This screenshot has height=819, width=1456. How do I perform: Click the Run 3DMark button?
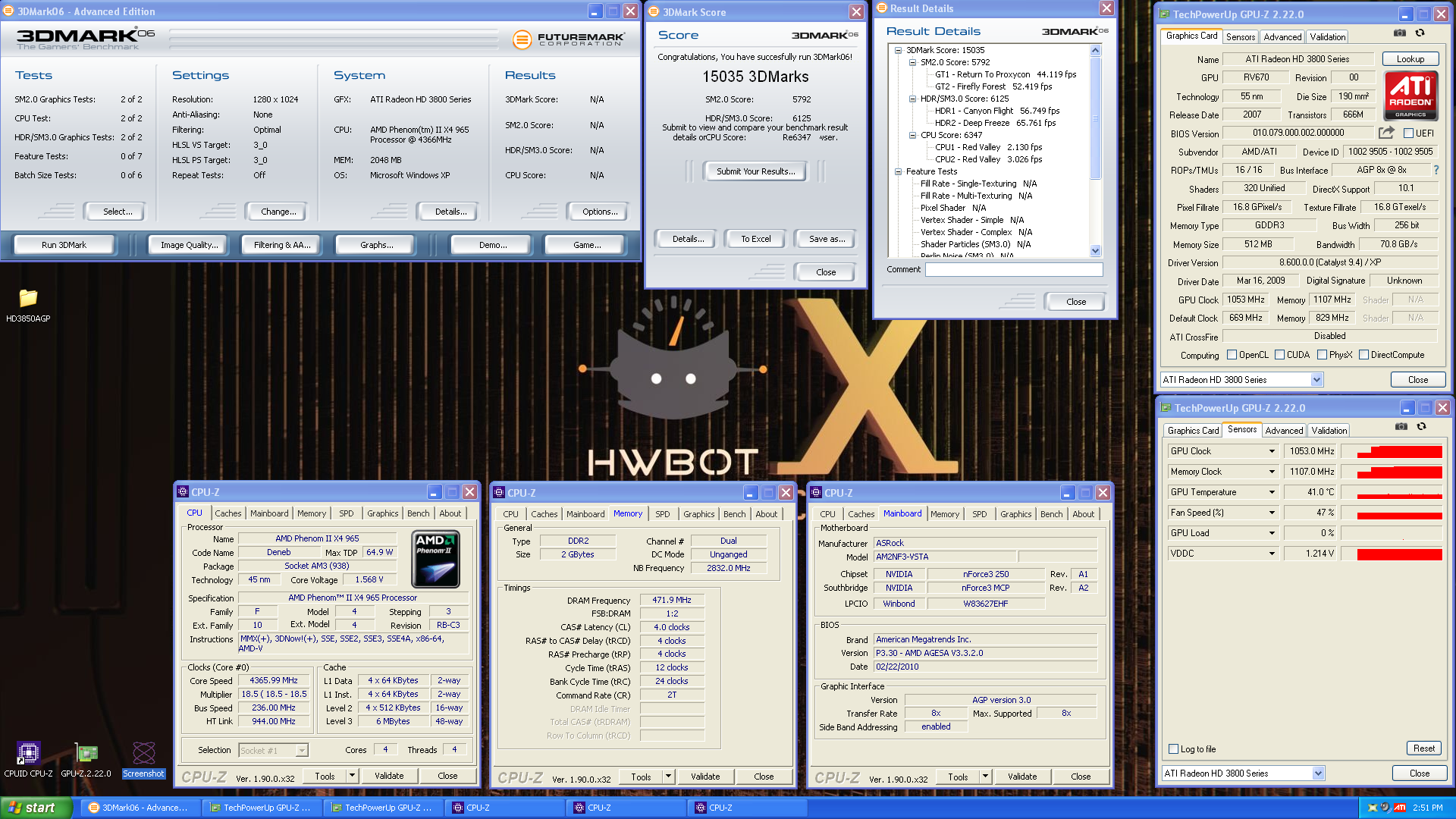click(64, 245)
